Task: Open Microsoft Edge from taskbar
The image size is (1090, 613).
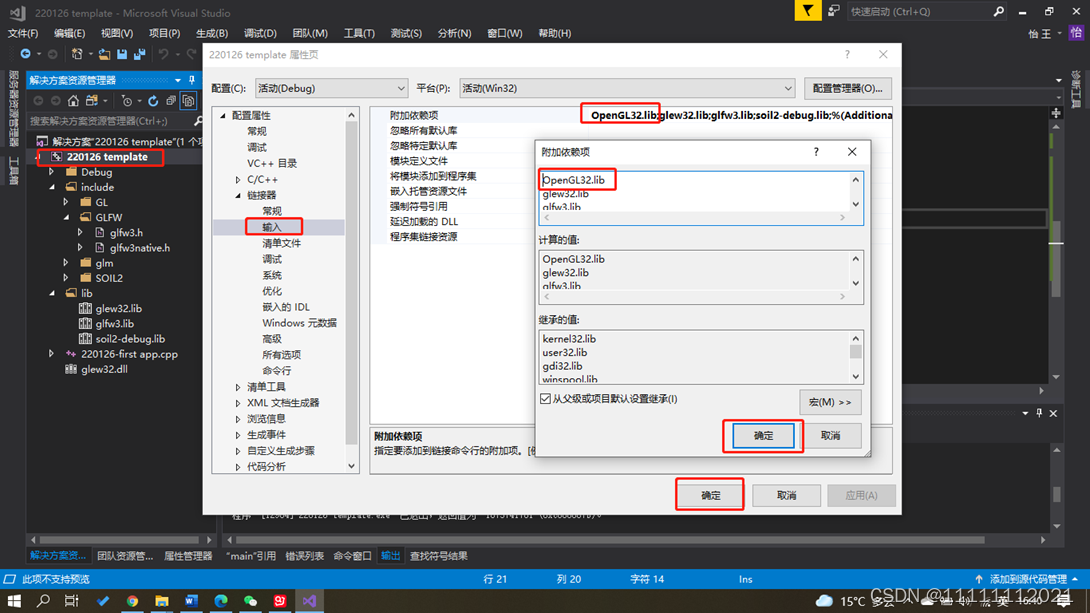Action: [x=221, y=600]
